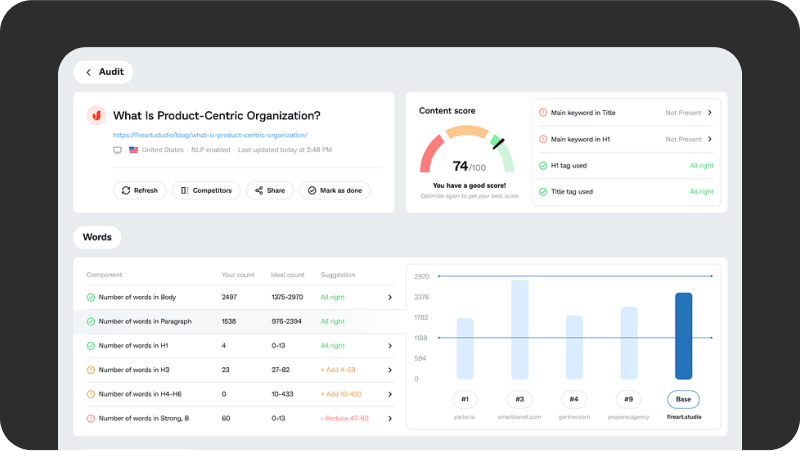This screenshot has height=451, width=800.
Task: Click status icon for words in Body
Action: click(90, 297)
